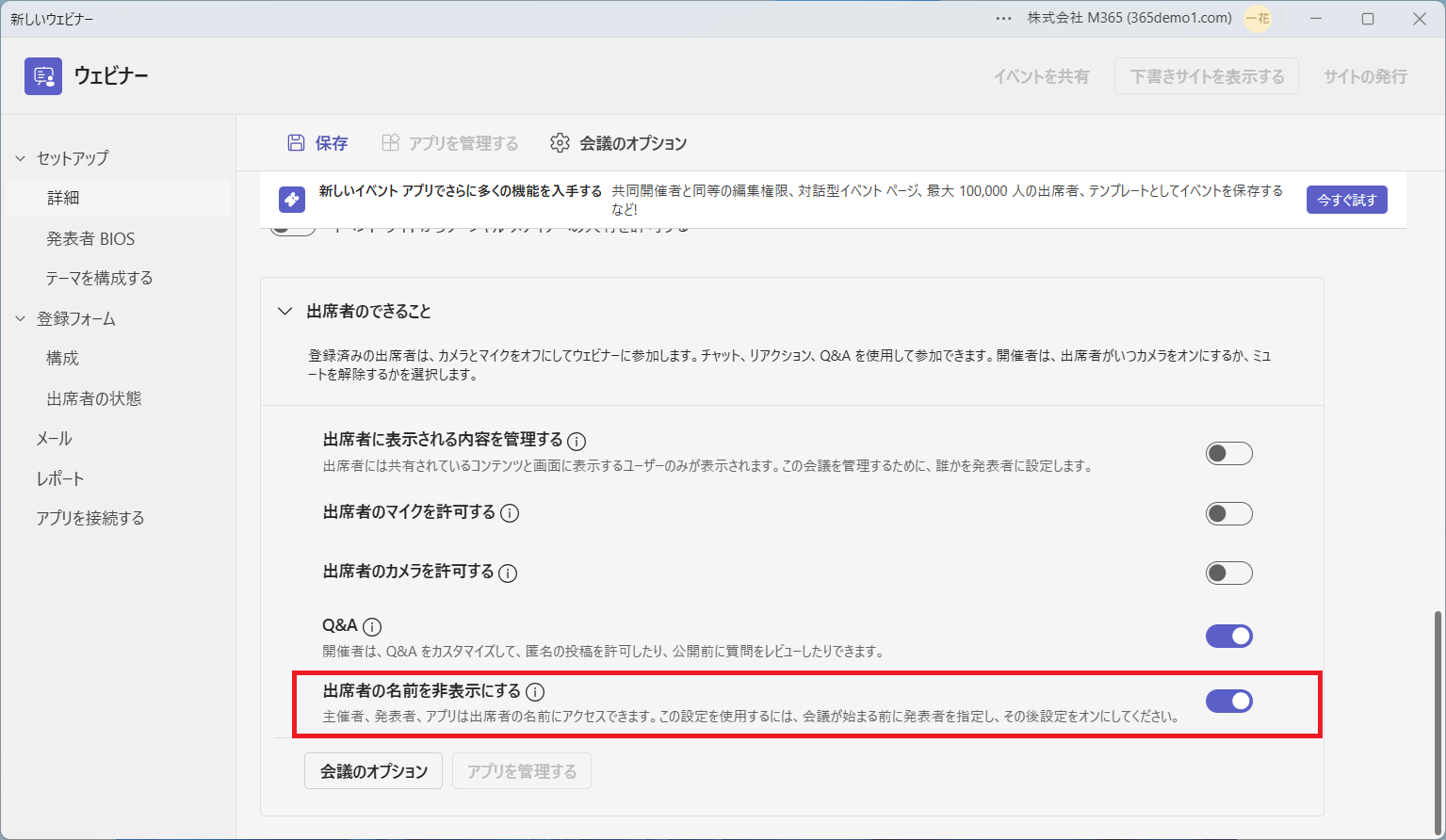Enable the 出席者のマイクを許可する toggle
This screenshot has width=1446, height=840.
pyautogui.click(x=1229, y=513)
